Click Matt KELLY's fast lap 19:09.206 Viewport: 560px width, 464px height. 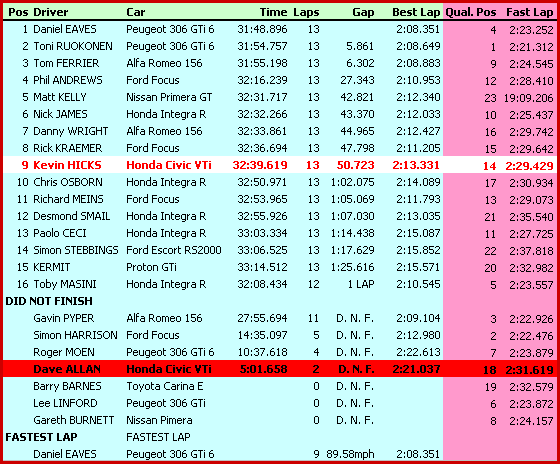click(529, 98)
